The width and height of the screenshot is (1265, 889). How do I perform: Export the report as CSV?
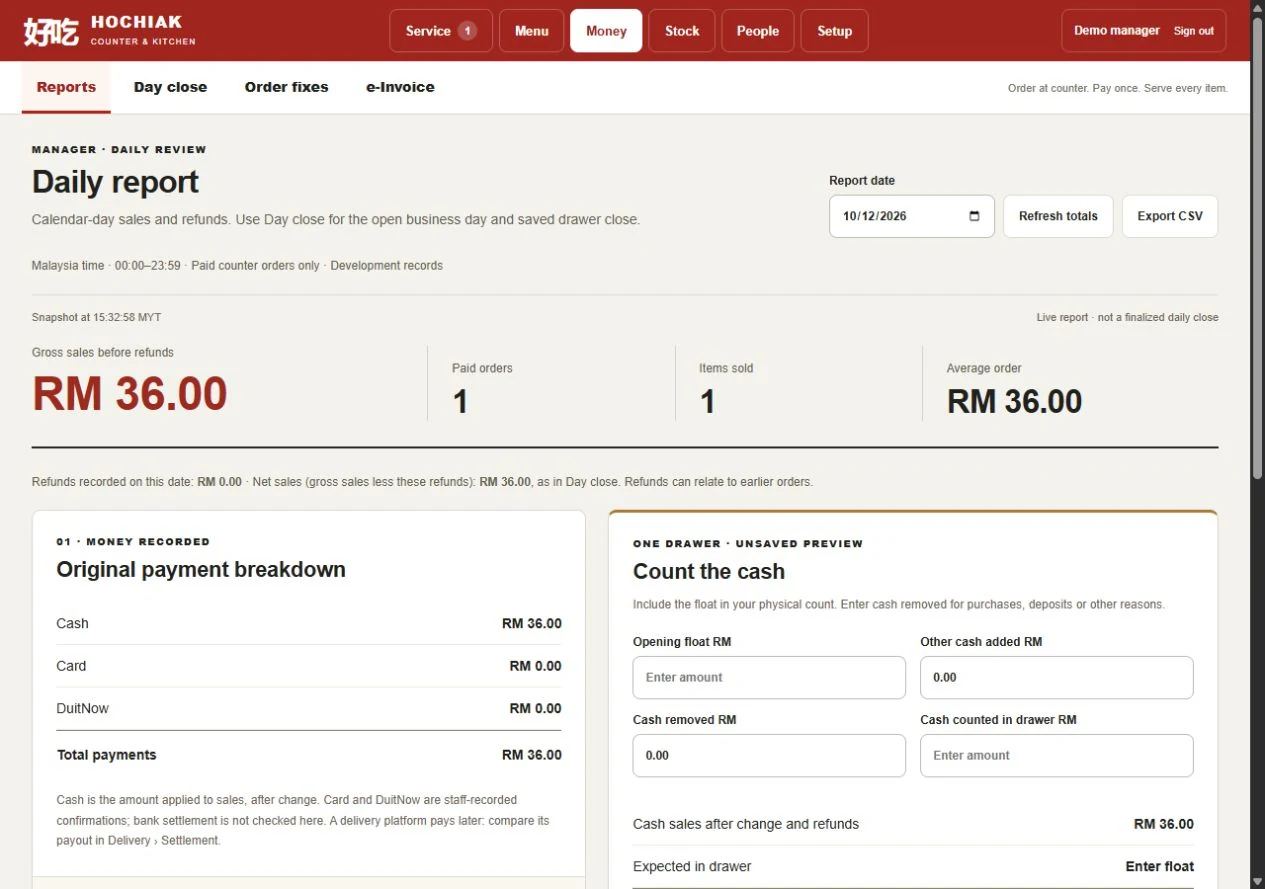point(1170,216)
